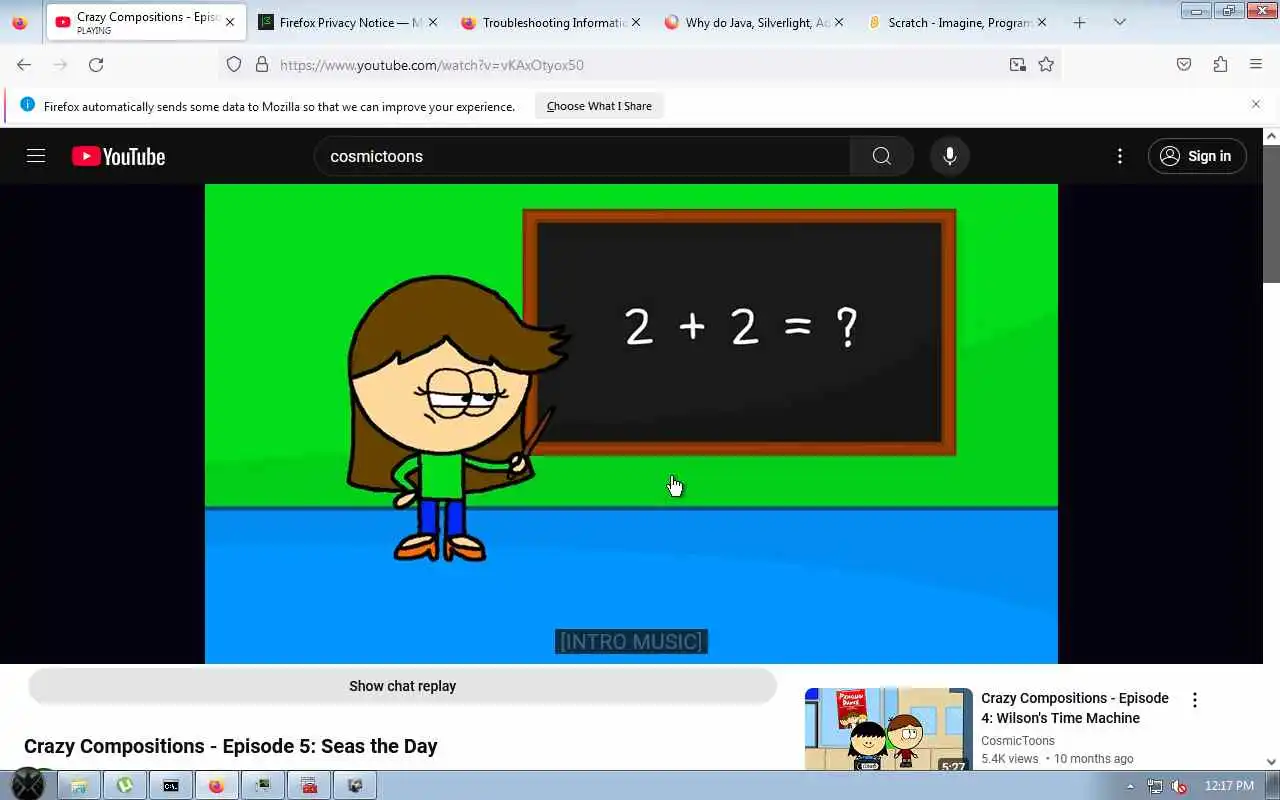Open a new tab with plus
This screenshot has width=1280, height=800.
(1079, 22)
